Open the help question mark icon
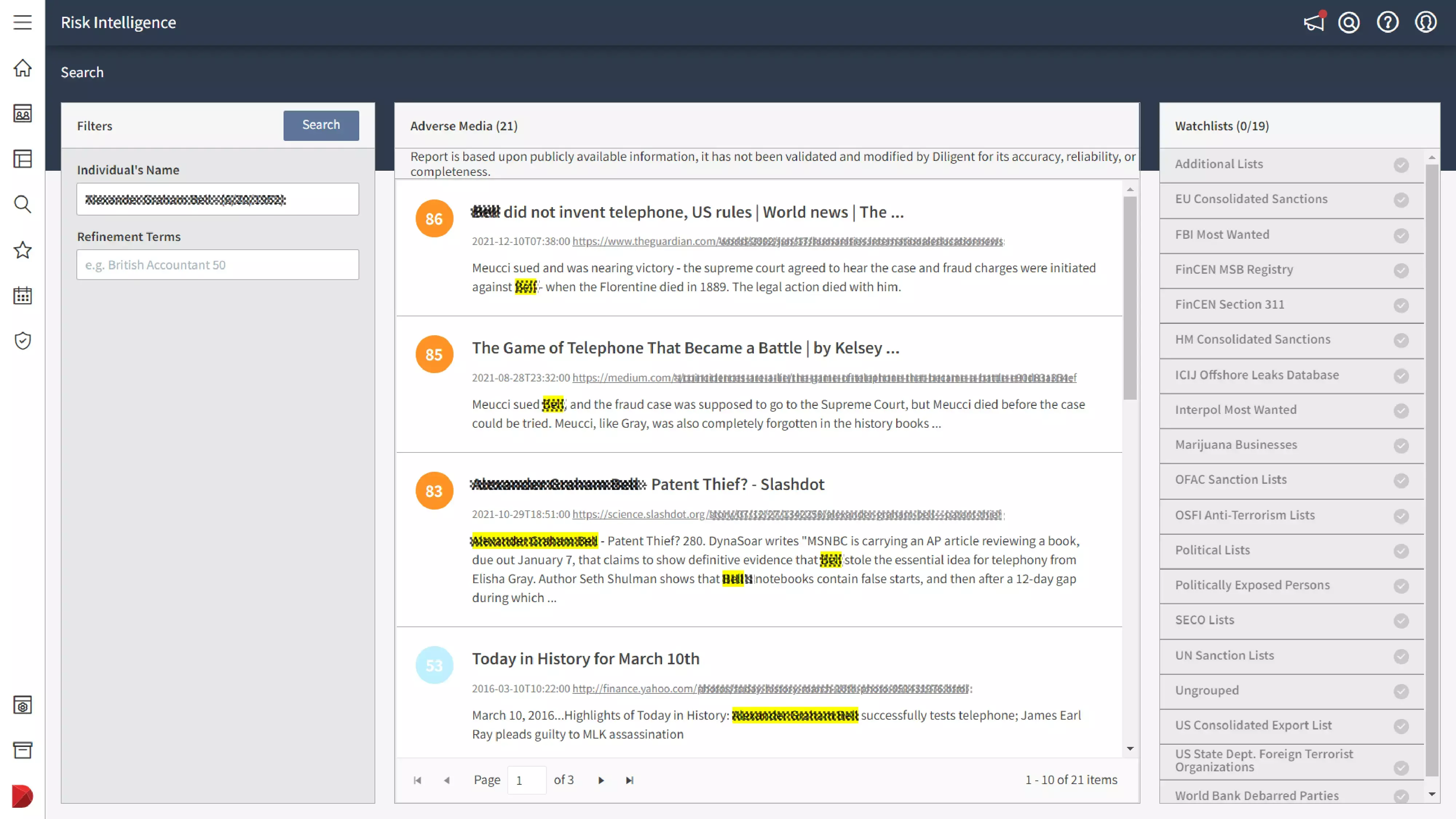Viewport: 1456px width, 819px height. pos(1388,22)
